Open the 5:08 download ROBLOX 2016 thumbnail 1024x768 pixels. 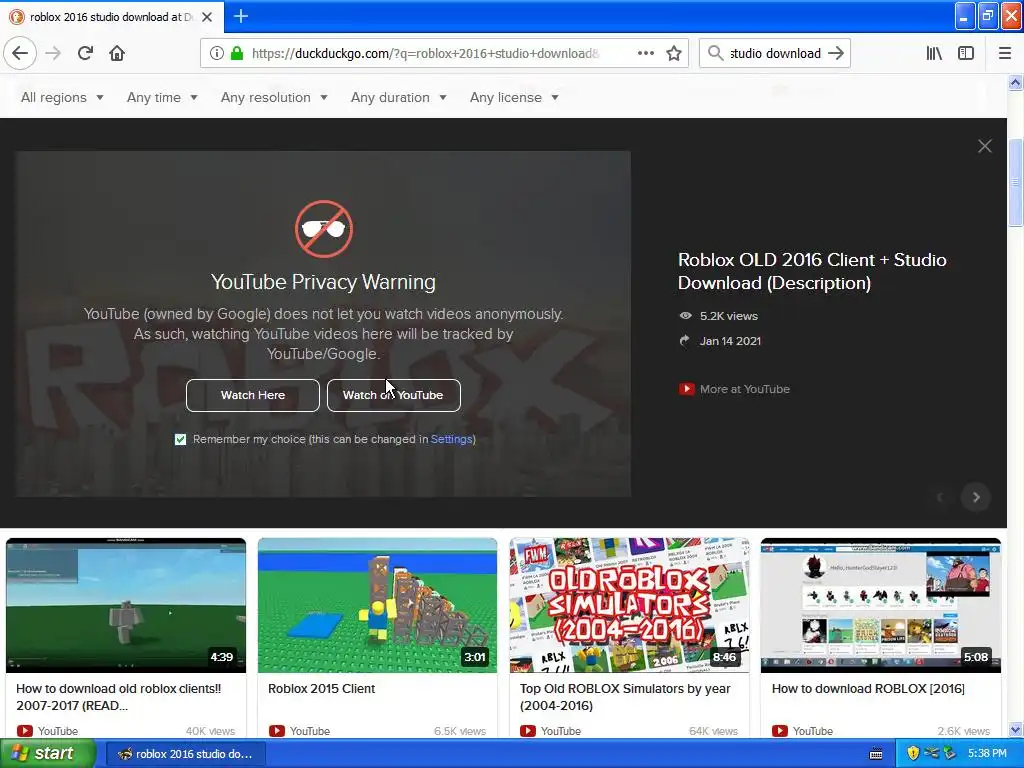(x=881, y=605)
